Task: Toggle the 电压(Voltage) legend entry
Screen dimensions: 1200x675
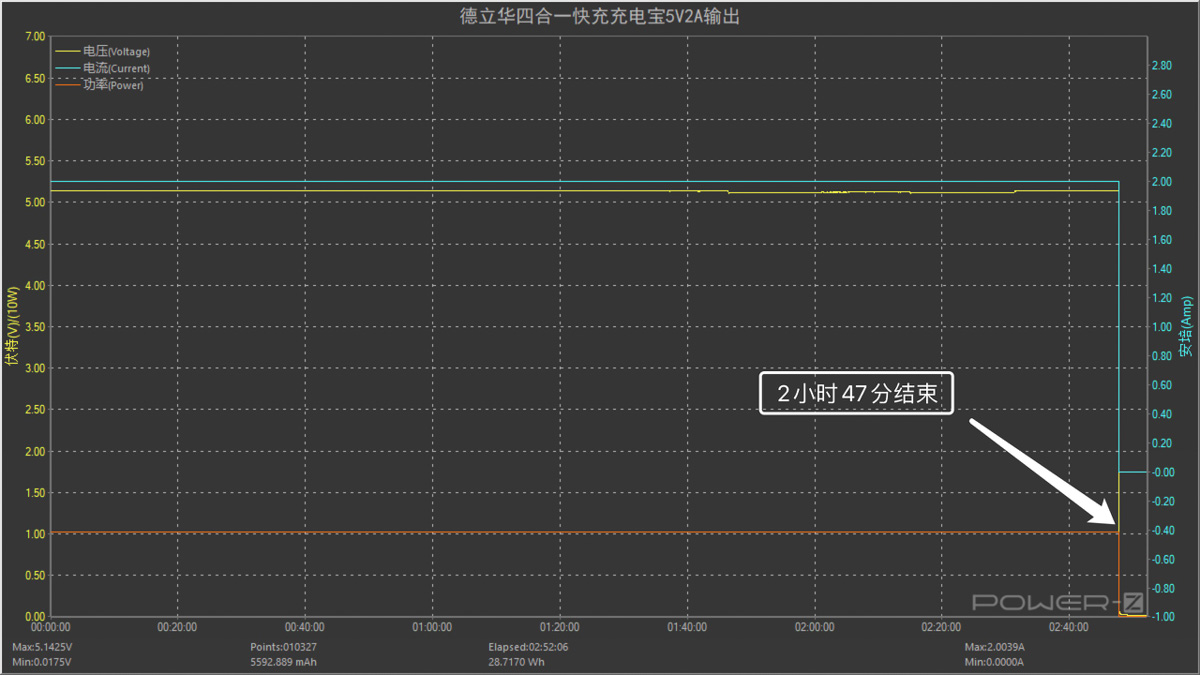Action: pyautogui.click(x=116, y=51)
